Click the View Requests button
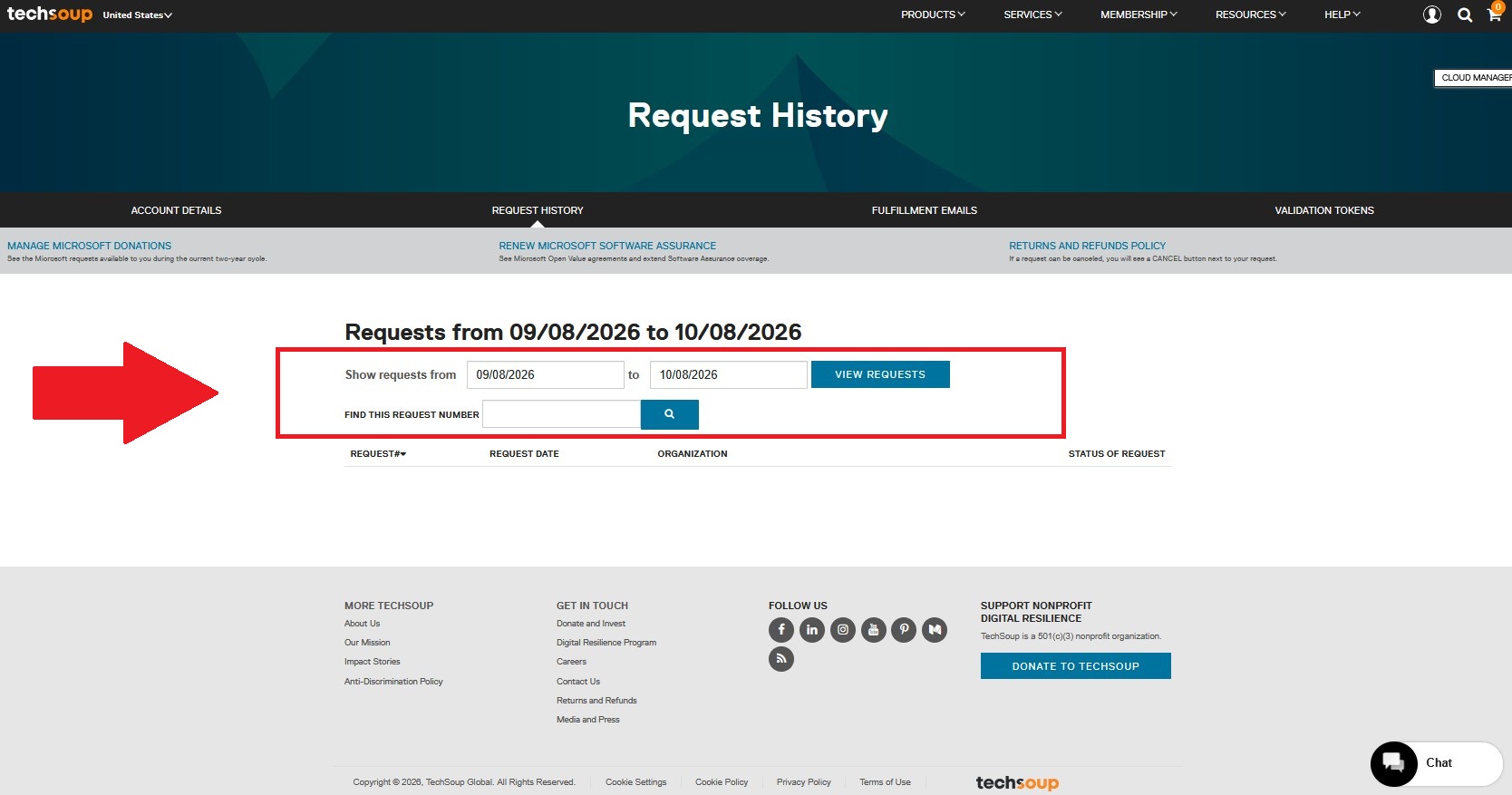Image resolution: width=1512 pixels, height=795 pixels. pyautogui.click(x=880, y=374)
